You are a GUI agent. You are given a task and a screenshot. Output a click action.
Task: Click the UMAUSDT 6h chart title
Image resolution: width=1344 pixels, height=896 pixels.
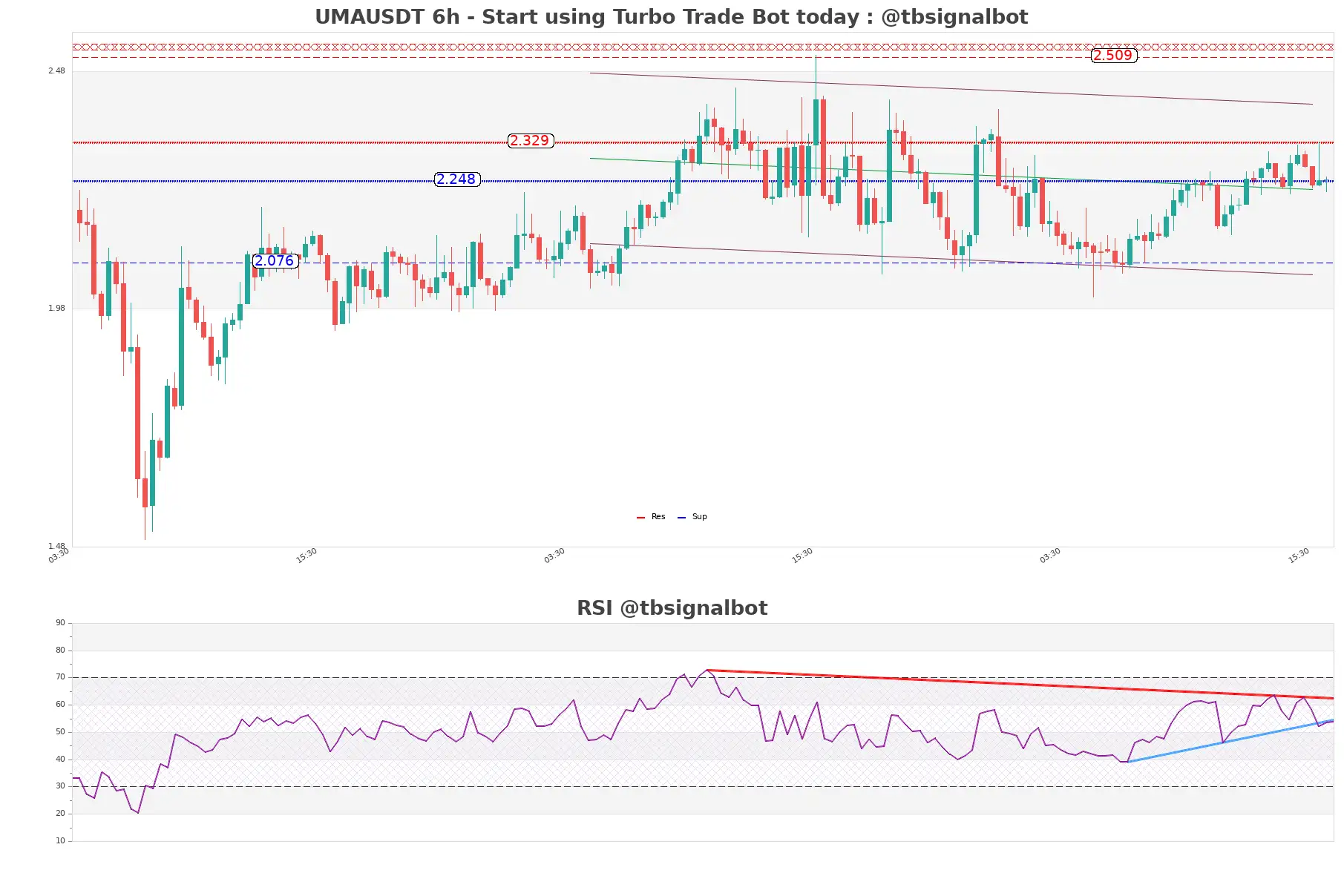click(x=672, y=17)
